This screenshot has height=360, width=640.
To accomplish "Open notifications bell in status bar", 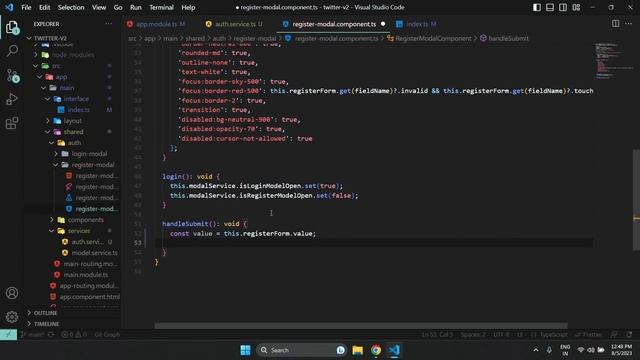I will pos(629,334).
